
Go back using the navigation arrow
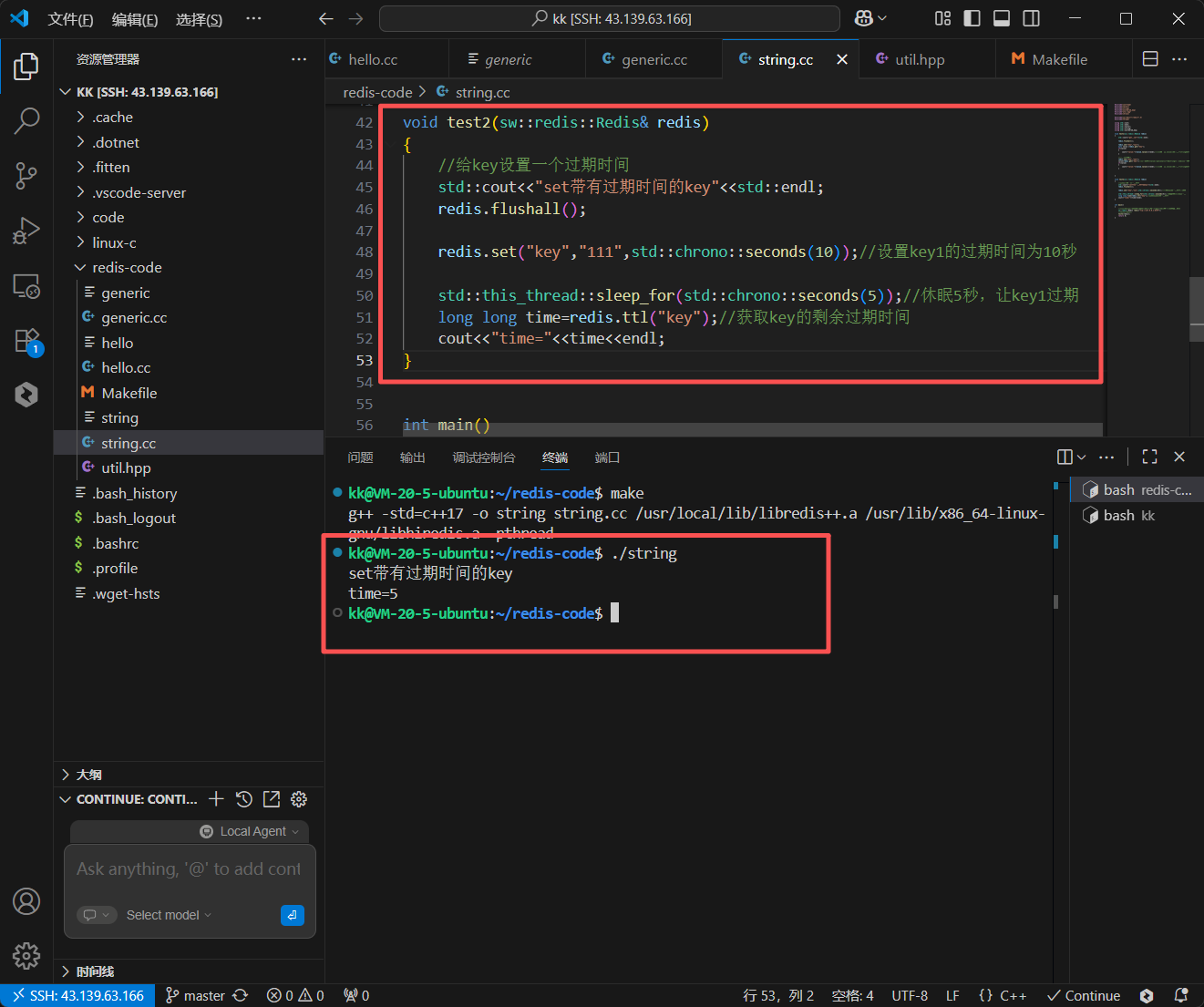[325, 18]
